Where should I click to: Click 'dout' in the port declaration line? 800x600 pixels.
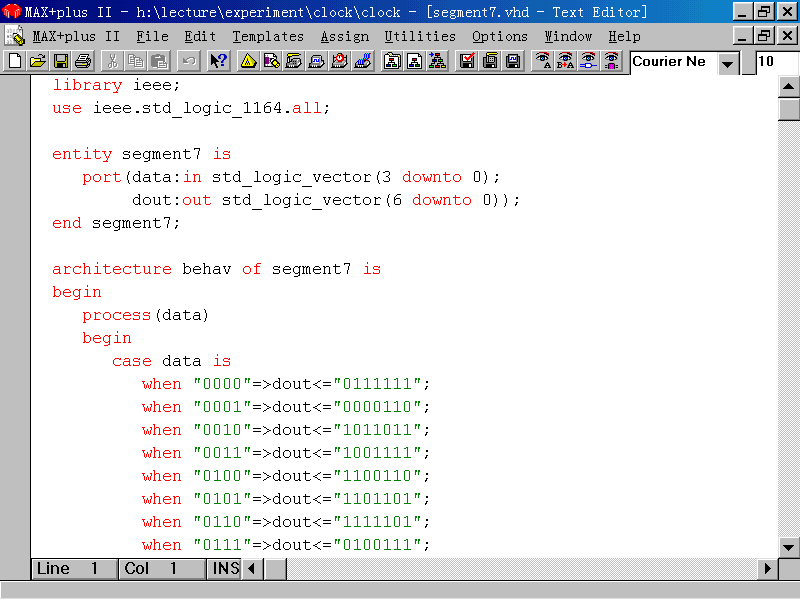pyautogui.click(x=152, y=200)
